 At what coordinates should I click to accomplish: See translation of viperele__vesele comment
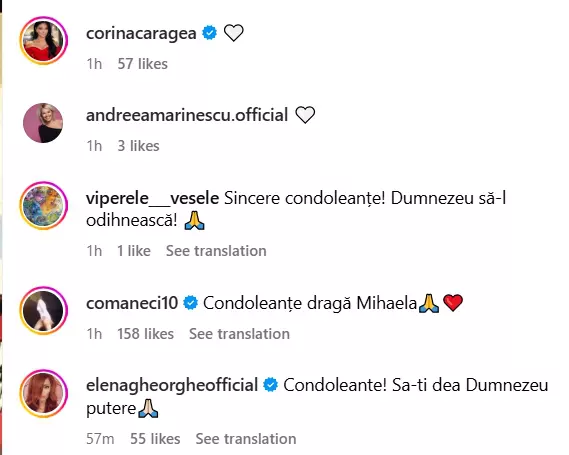216,251
